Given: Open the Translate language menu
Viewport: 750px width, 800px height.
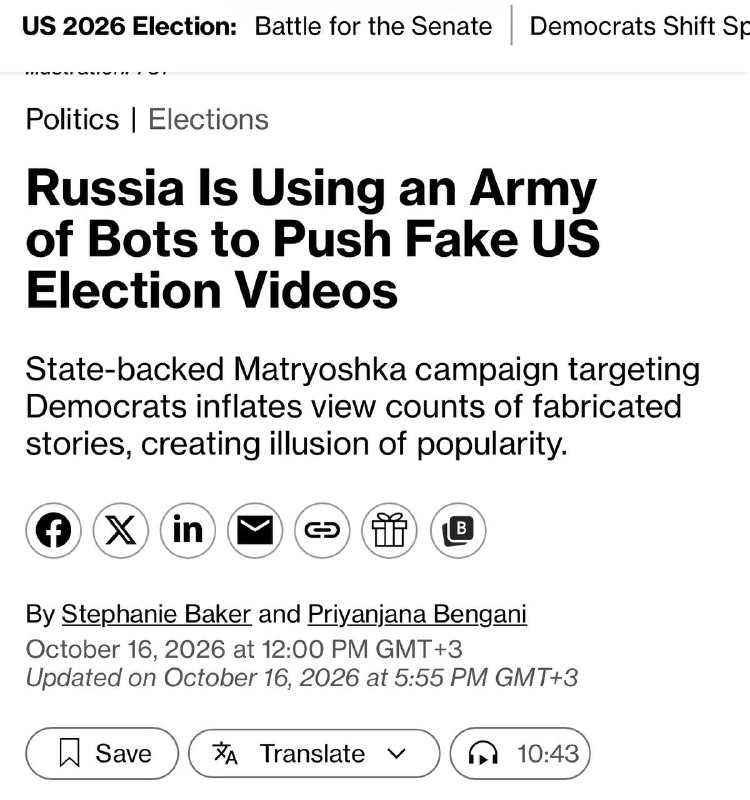Looking at the screenshot, I should coord(314,754).
